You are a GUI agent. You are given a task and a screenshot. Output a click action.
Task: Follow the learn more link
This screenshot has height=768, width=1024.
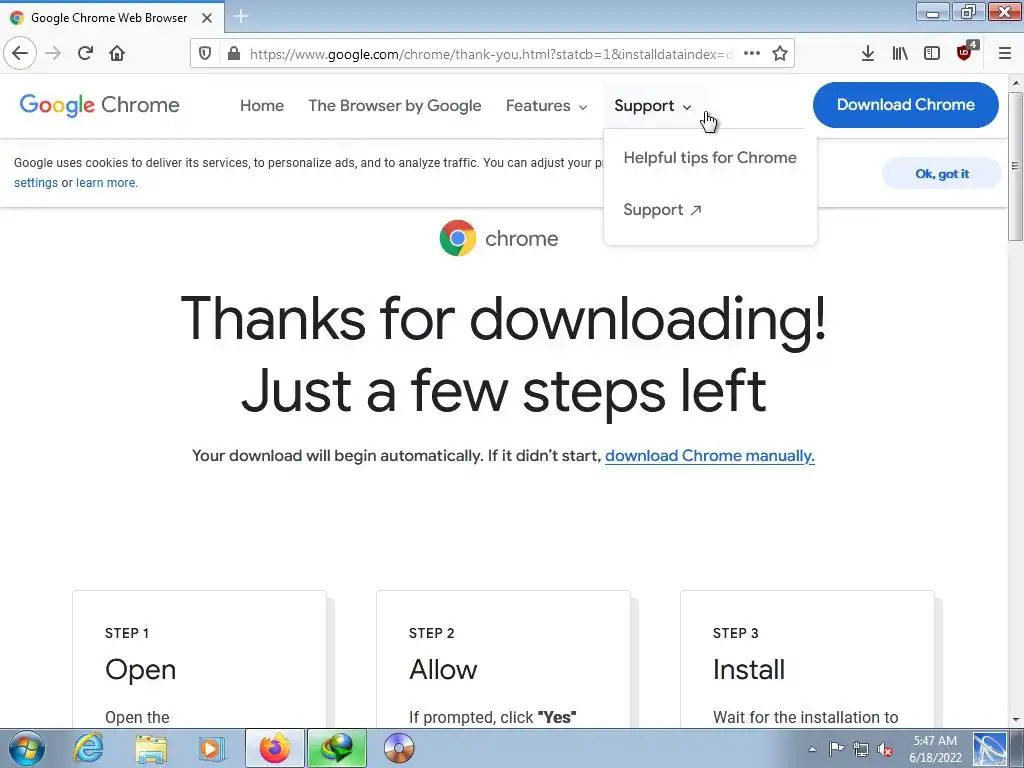[x=106, y=183]
